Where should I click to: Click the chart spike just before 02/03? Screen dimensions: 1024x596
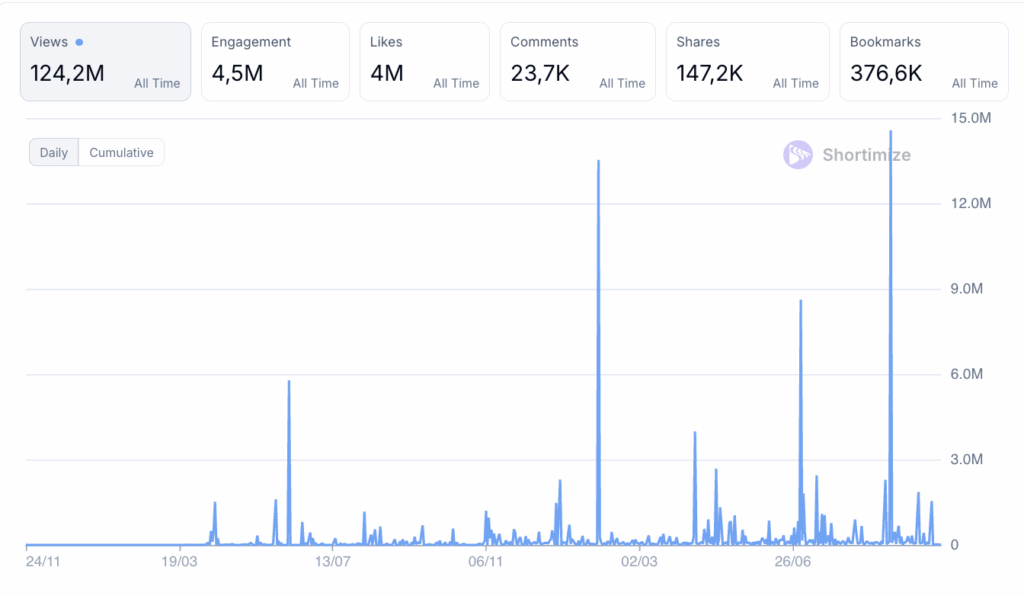598,165
